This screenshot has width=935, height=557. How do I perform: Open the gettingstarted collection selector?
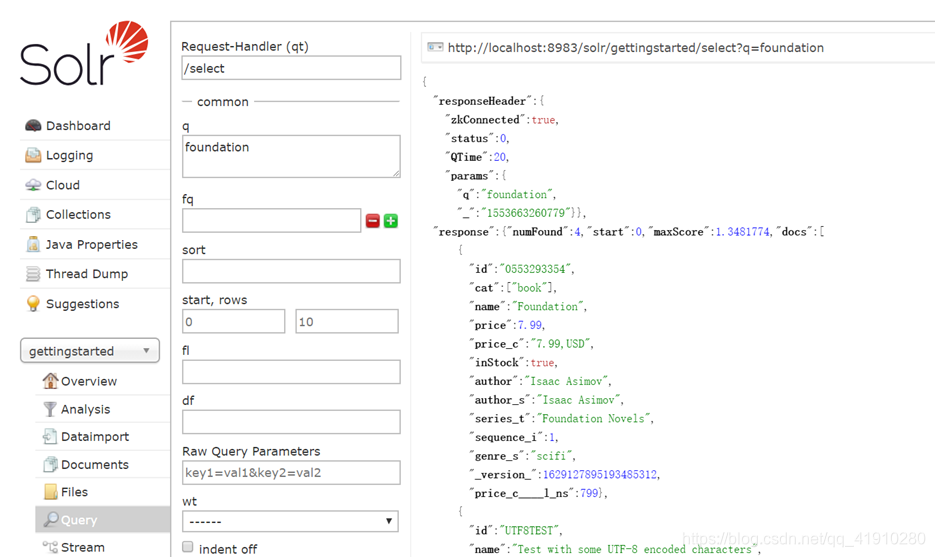[89, 351]
